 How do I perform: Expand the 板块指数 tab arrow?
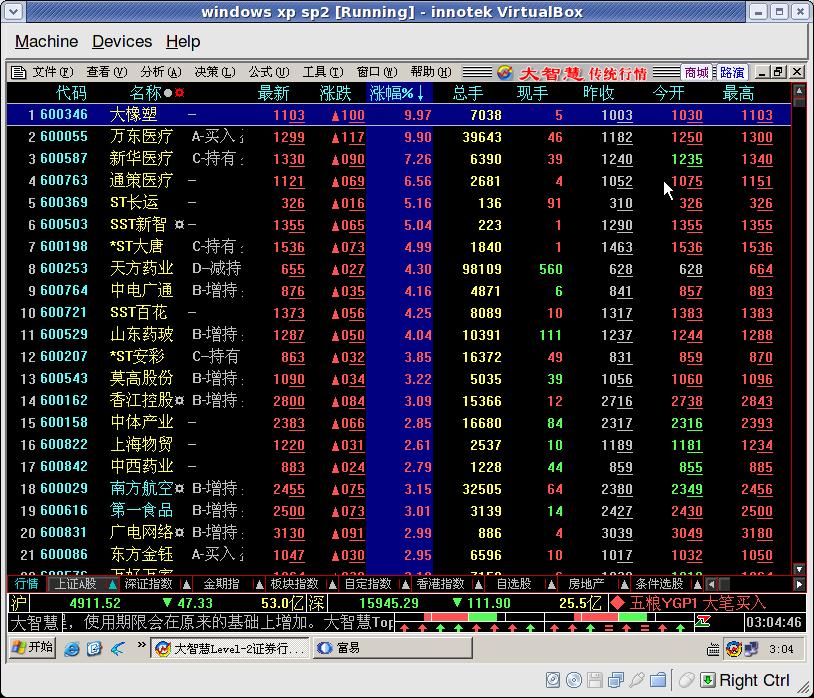pyautogui.click(x=332, y=584)
